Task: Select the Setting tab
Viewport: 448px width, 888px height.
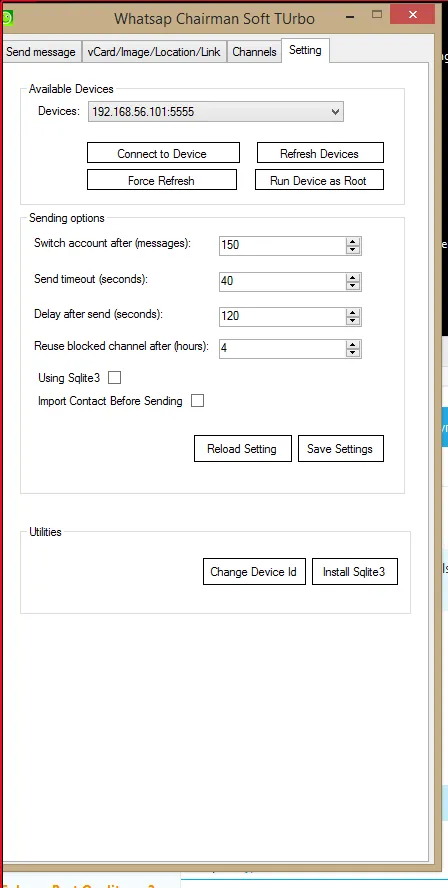Action: (x=305, y=50)
